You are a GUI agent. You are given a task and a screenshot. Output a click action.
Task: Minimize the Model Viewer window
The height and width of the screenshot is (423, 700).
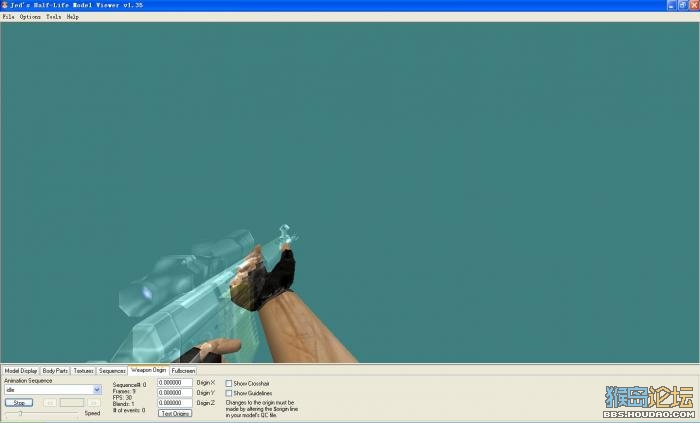tap(672, 5)
